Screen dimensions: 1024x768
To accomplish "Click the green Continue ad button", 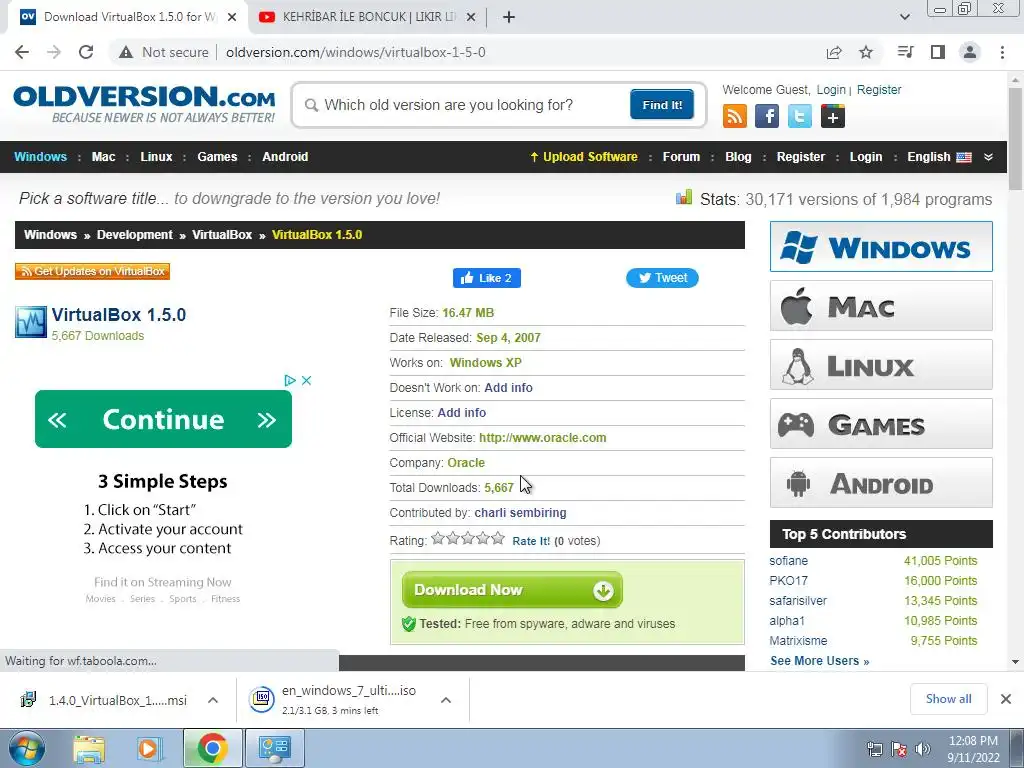I will coord(163,419).
